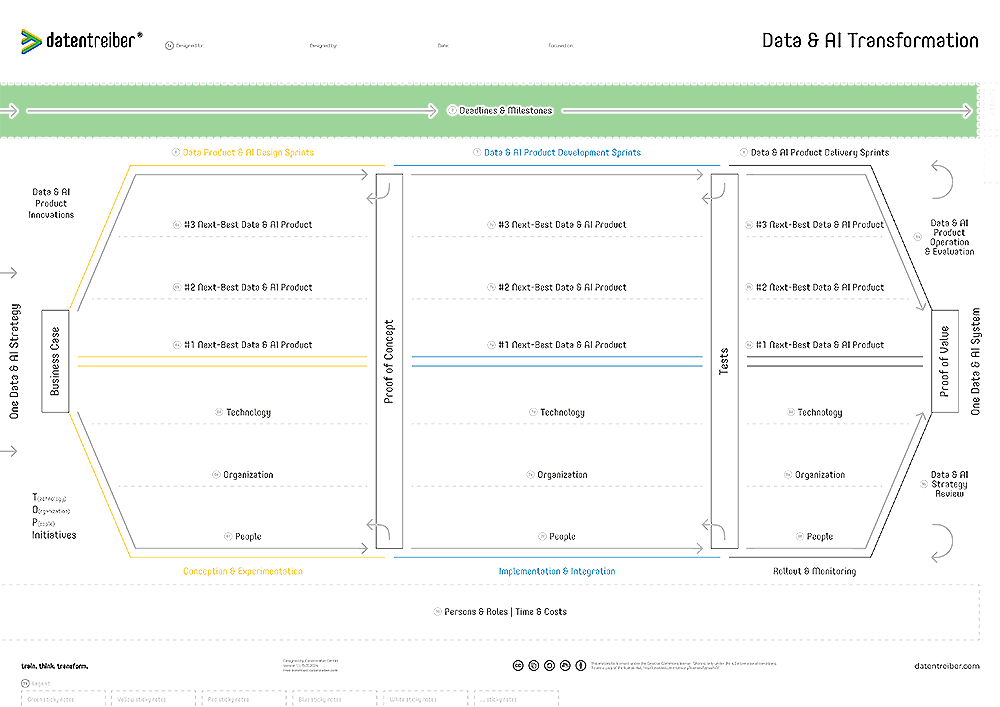Click the Green sticky notes legend box

pyautogui.click(x=63, y=699)
